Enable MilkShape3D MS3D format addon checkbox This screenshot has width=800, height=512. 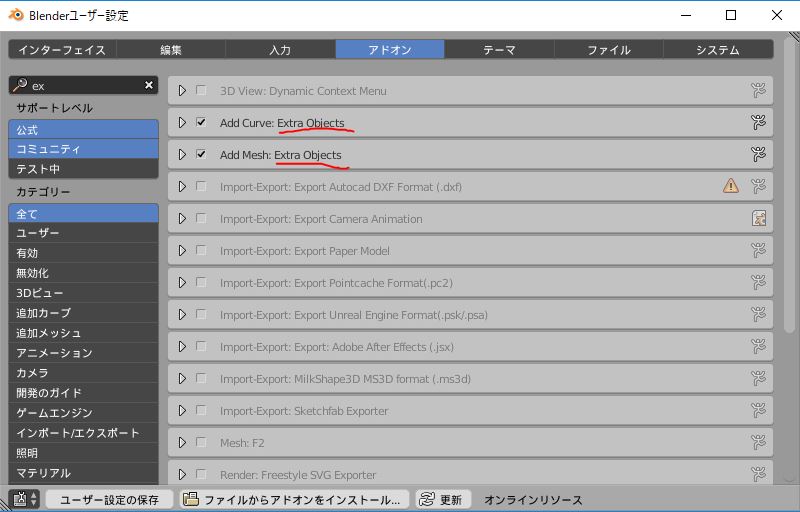coord(201,378)
